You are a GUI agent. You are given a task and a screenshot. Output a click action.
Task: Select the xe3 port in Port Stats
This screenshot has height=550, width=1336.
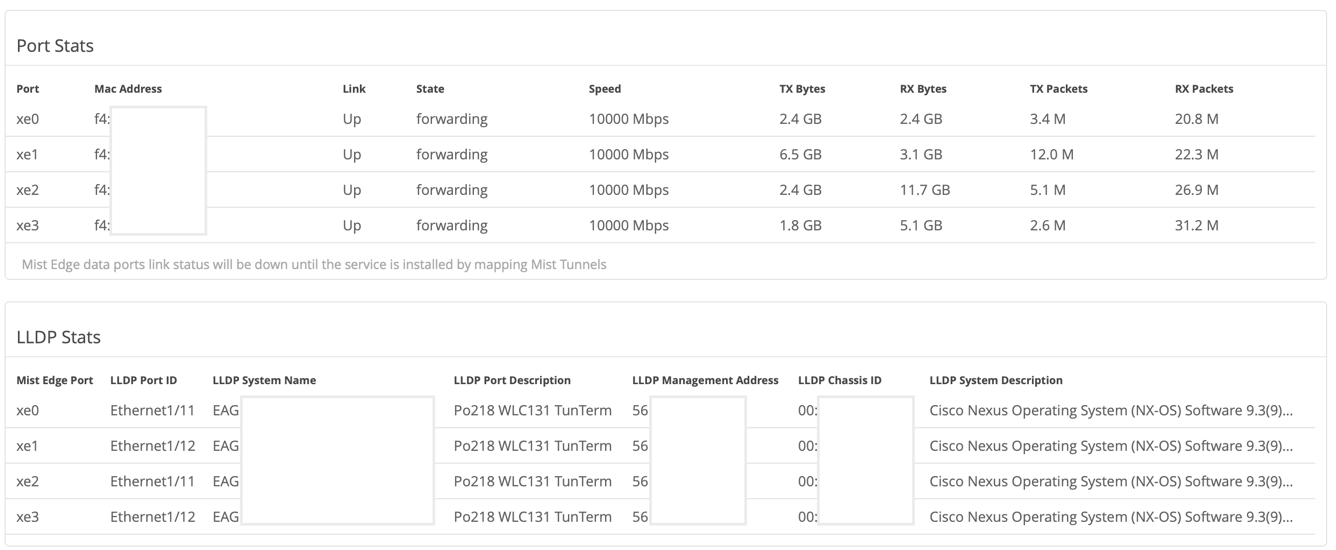(28, 226)
